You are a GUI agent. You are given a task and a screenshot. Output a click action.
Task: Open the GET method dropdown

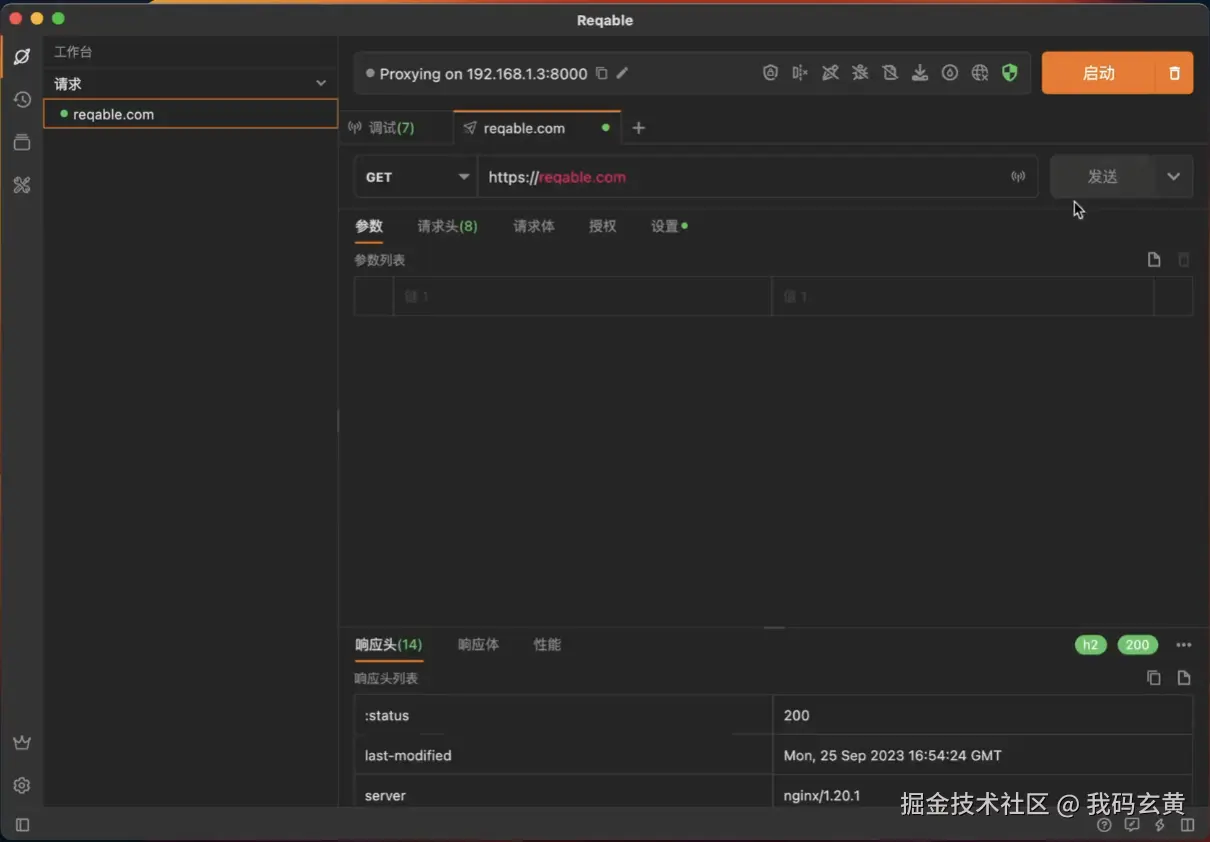coord(416,177)
